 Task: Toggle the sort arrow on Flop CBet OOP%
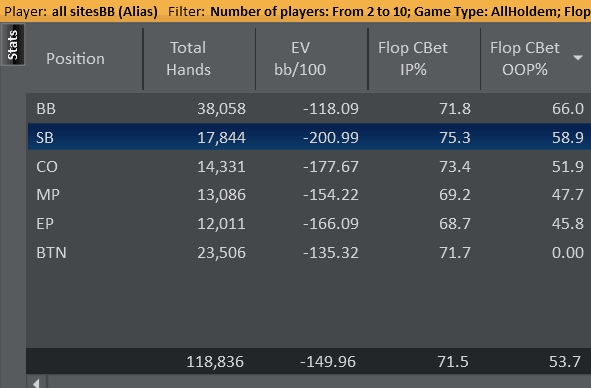point(578,58)
